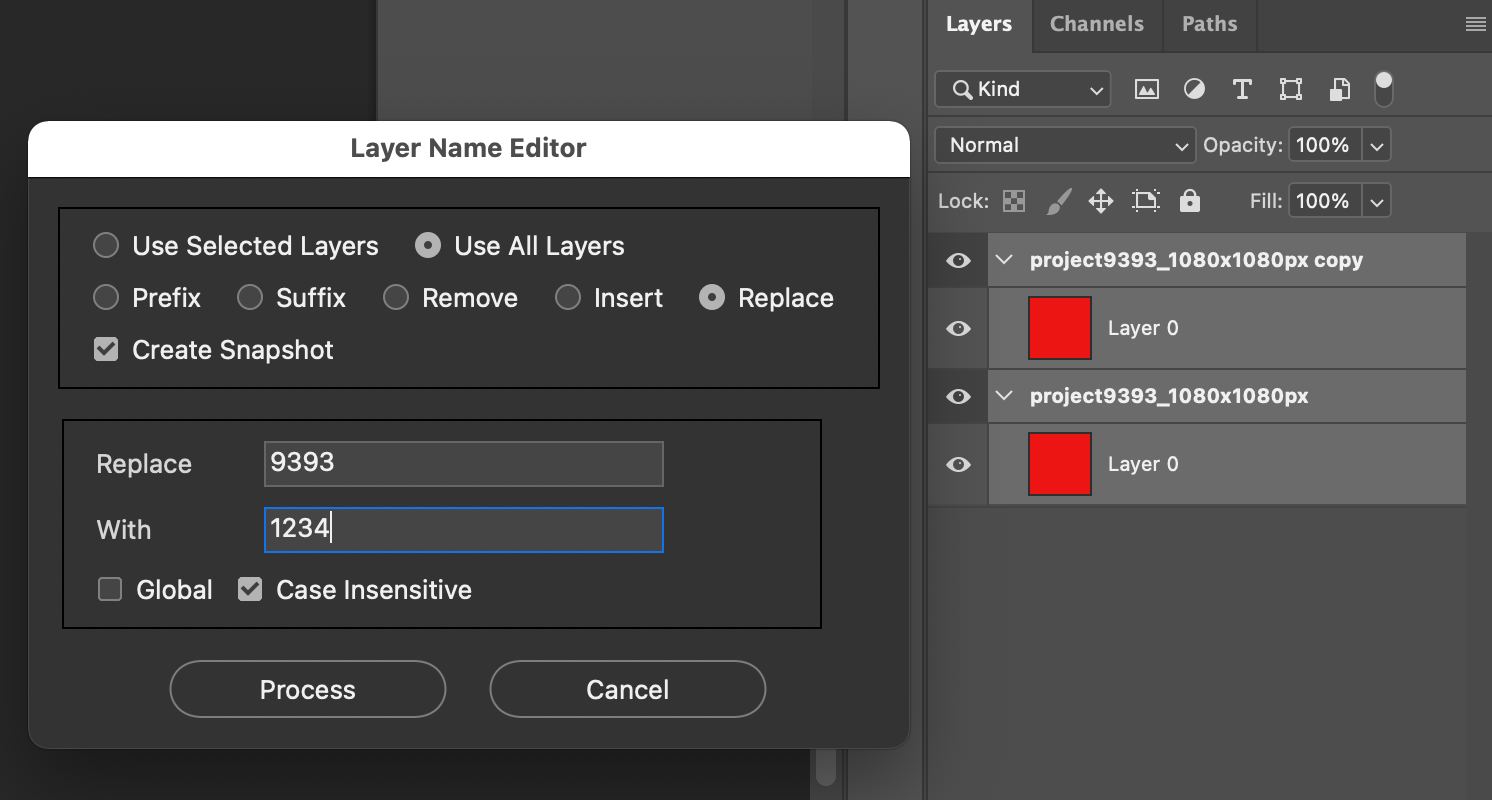Click the pixel layer filter icon
This screenshot has height=800, width=1492.
tap(1146, 89)
